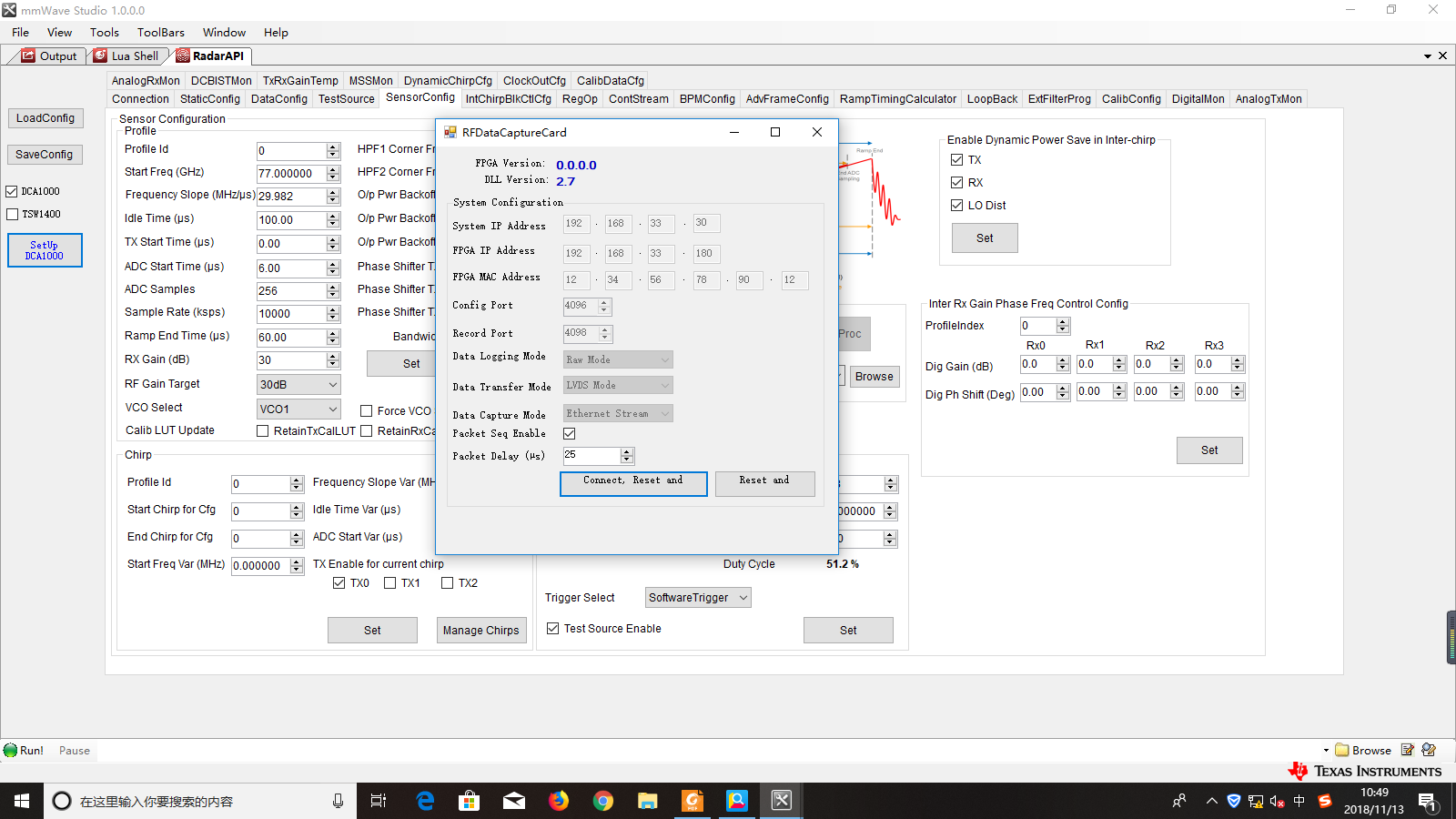Open the Data Capture Mode dropdown
The image size is (1456, 819).
618,414
